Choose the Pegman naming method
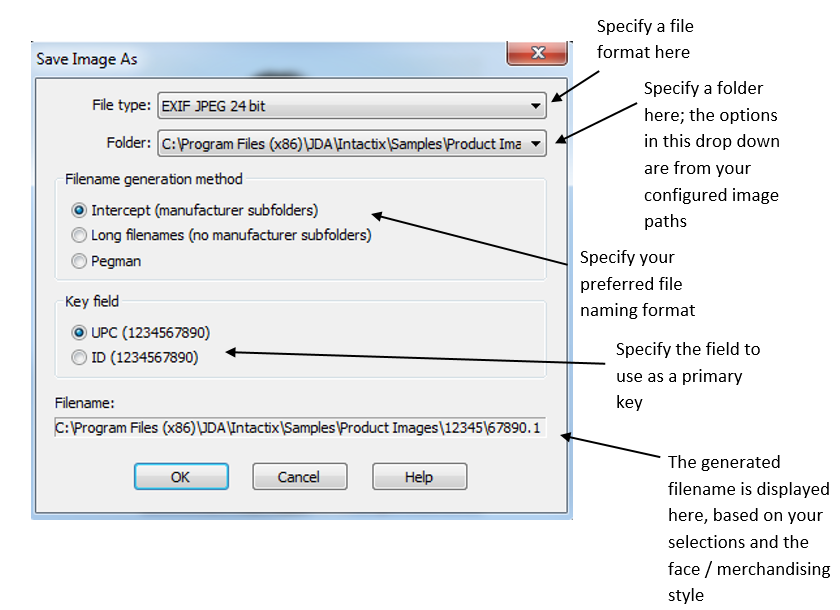This screenshot has width=840, height=610. tap(79, 261)
